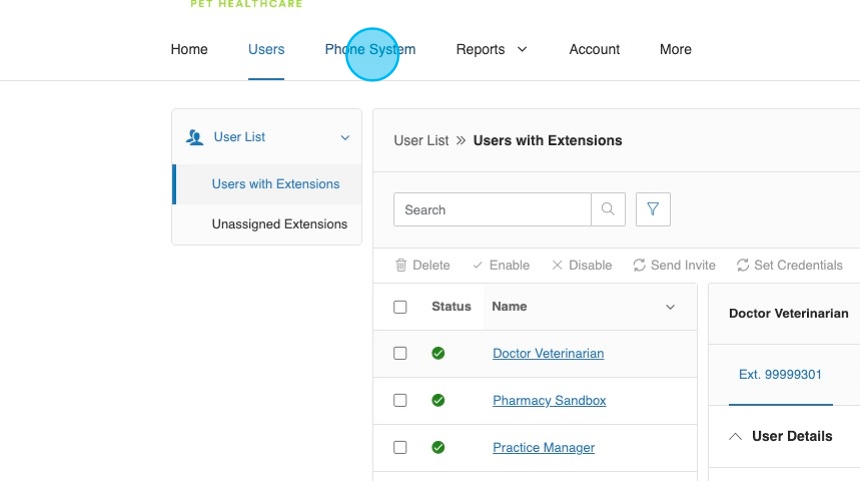
Task: Select Unassigned Extensions in sidebar
Action: tap(279, 224)
